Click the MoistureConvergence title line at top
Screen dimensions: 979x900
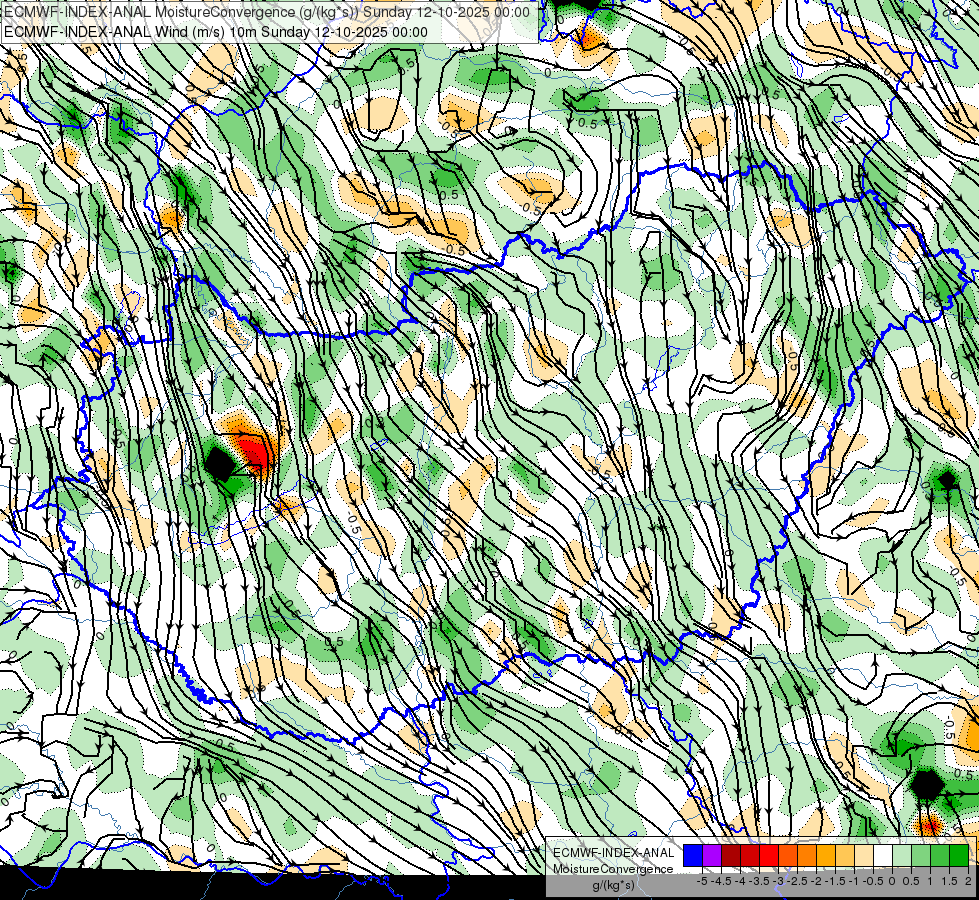(267, 12)
